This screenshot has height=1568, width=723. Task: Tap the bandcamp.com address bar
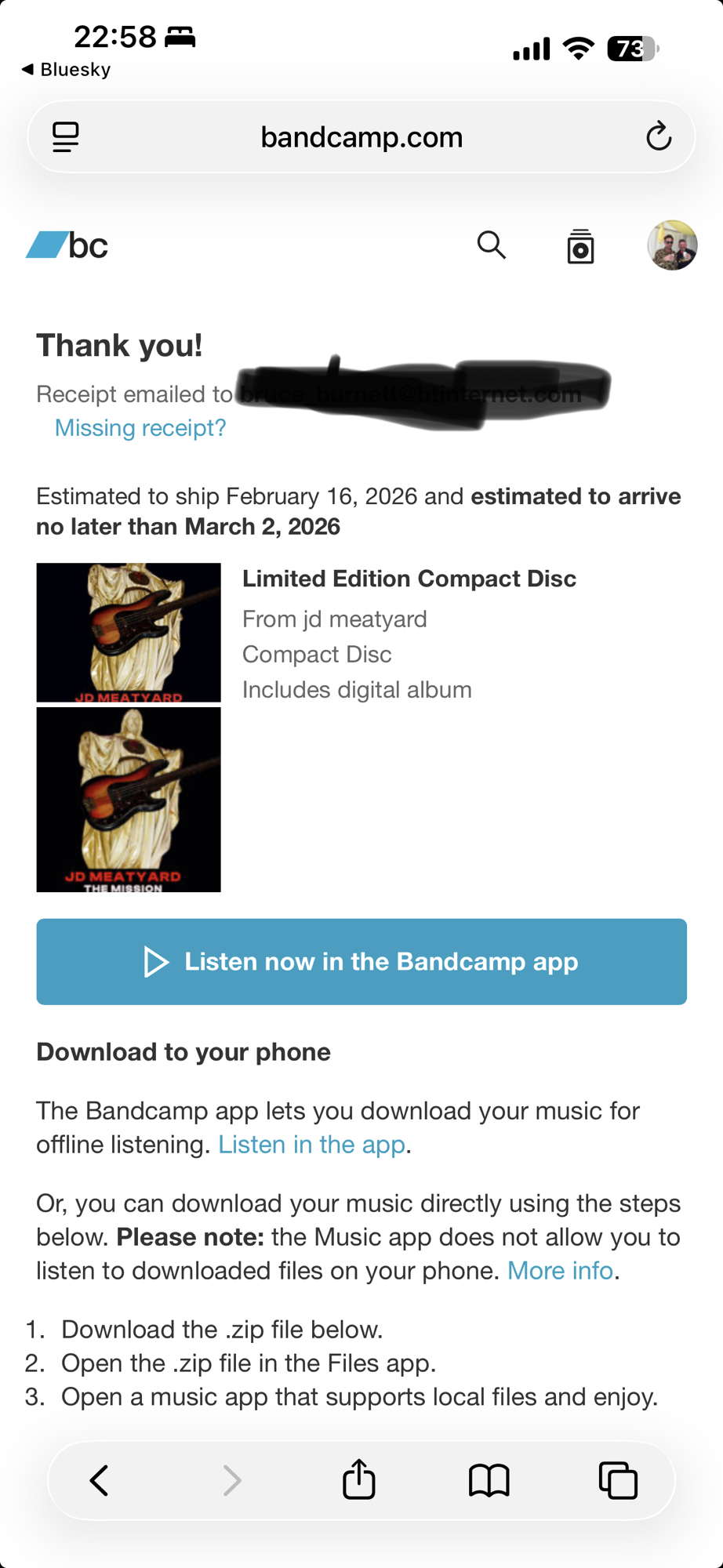(361, 137)
